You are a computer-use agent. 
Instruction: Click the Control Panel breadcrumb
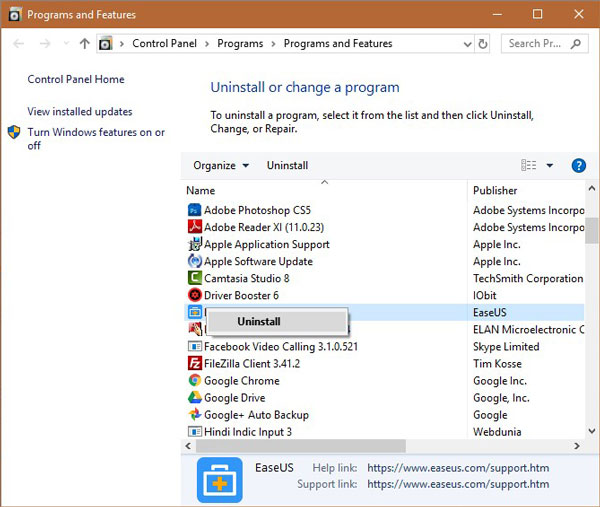[x=165, y=44]
